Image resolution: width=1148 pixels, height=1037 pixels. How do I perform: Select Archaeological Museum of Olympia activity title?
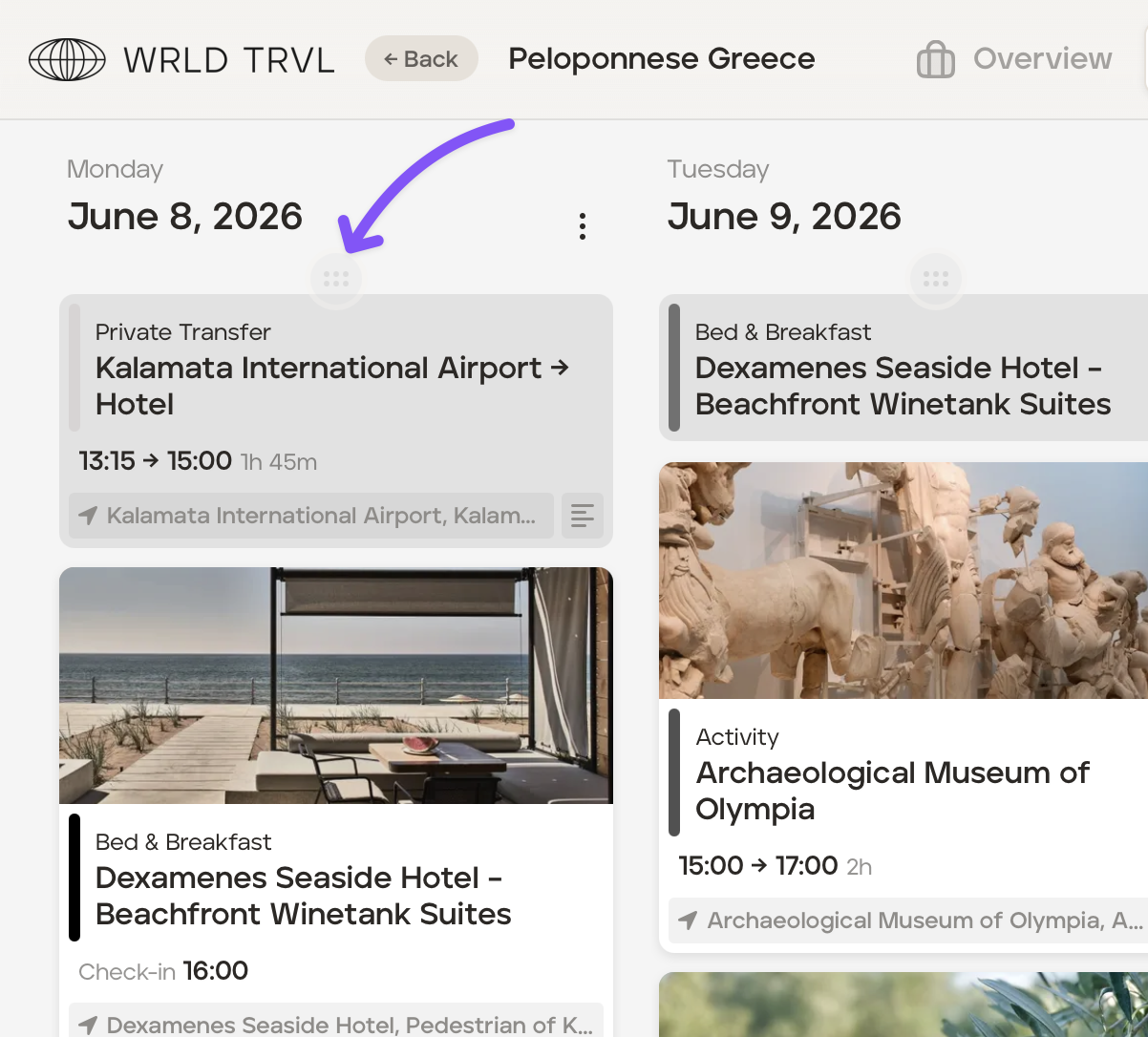(892, 791)
